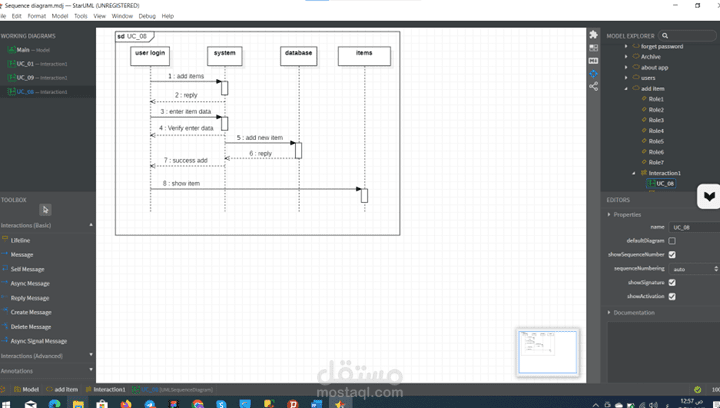Viewport: 720px width, 408px height.
Task: Pick the Delete Message tool
Action: tap(31, 327)
